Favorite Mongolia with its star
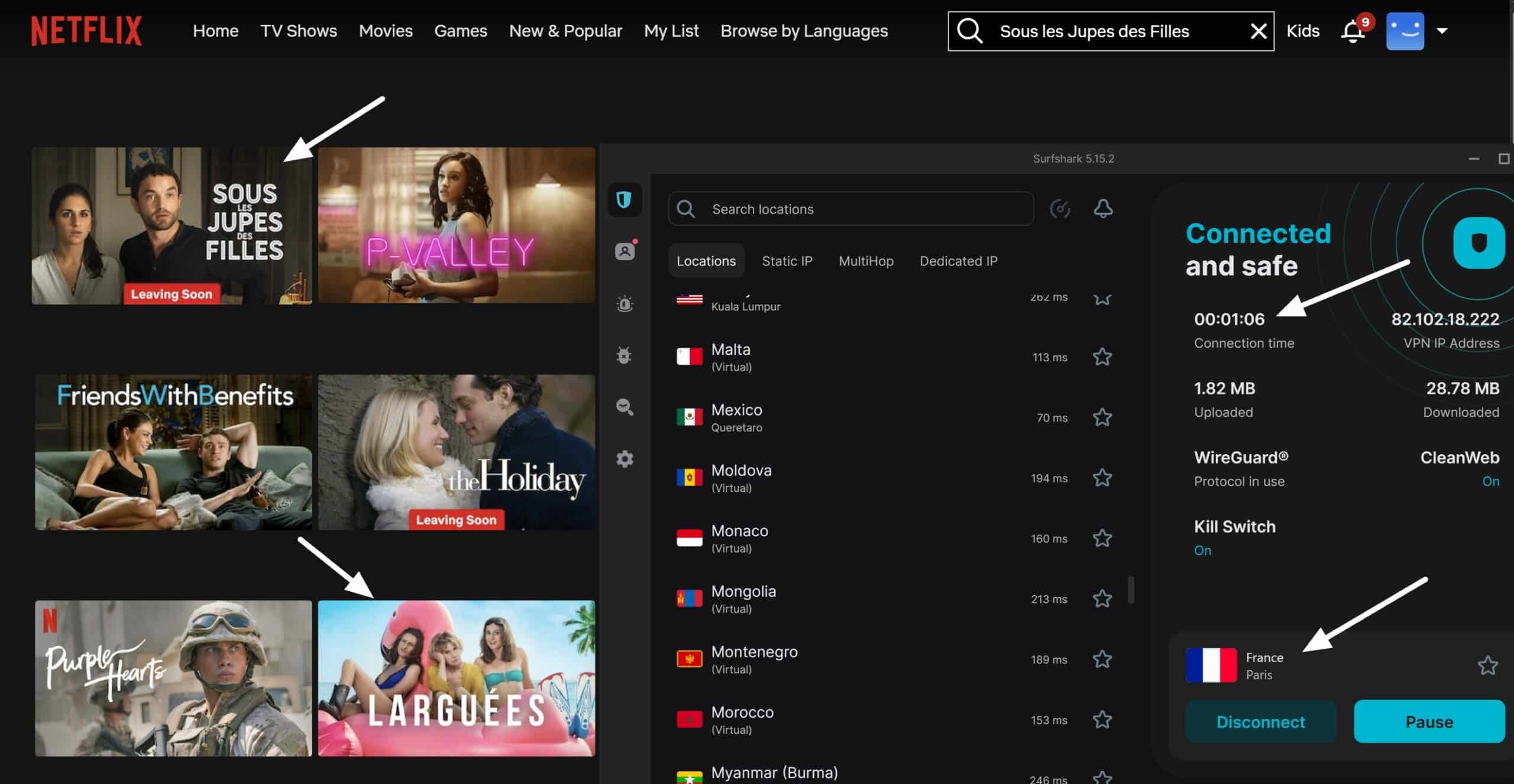The height and width of the screenshot is (784, 1514). coord(1102,598)
